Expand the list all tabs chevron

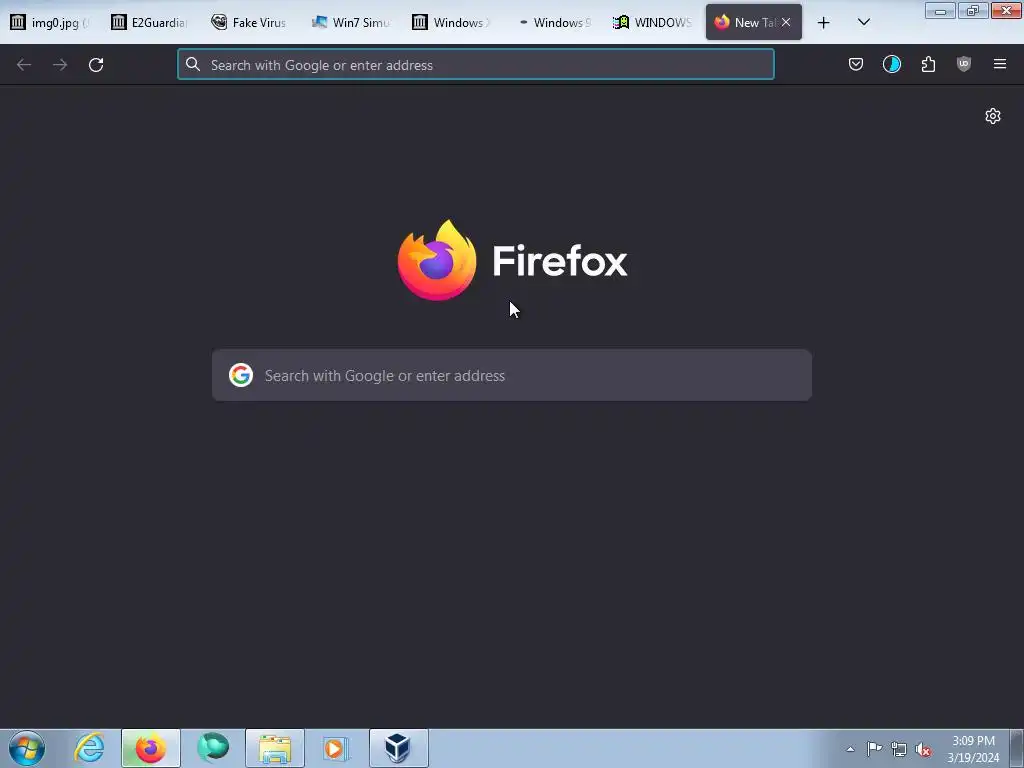point(863,22)
